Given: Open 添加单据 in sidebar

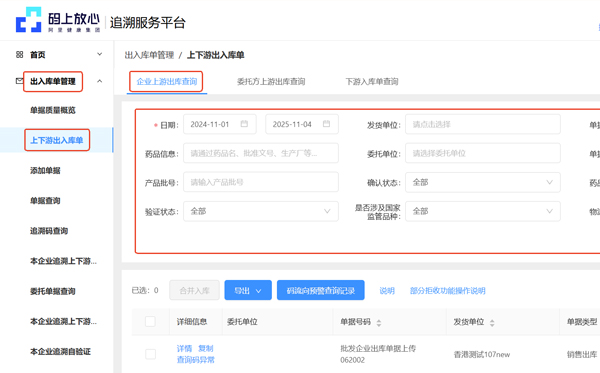Looking at the screenshot, I should point(45,171).
